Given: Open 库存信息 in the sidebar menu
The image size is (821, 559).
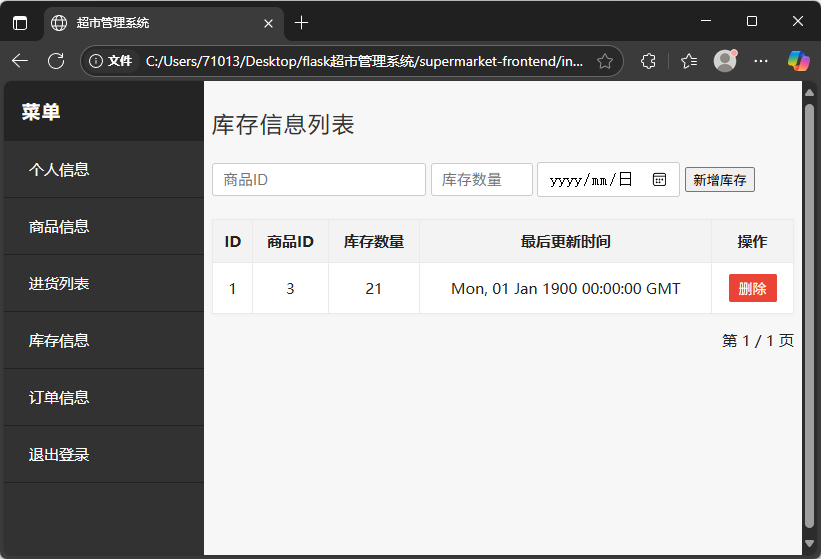Looking at the screenshot, I should 104,341.
